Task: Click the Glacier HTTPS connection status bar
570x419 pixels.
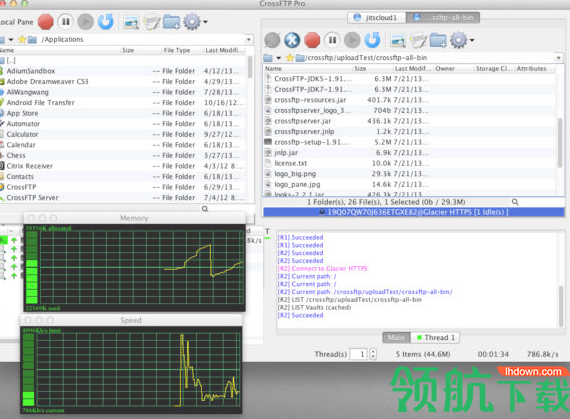Action: [414, 212]
